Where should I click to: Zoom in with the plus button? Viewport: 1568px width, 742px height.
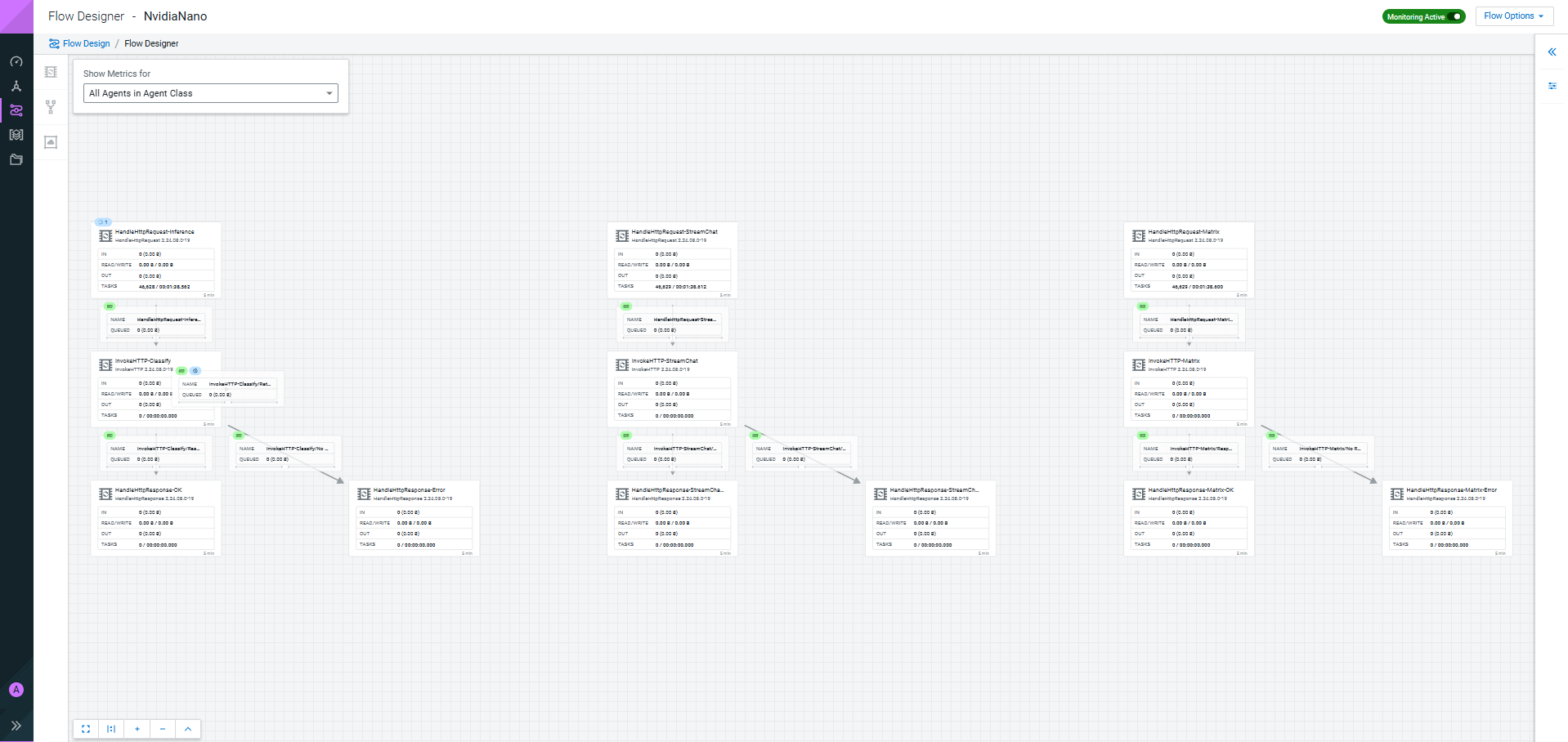(x=137, y=729)
